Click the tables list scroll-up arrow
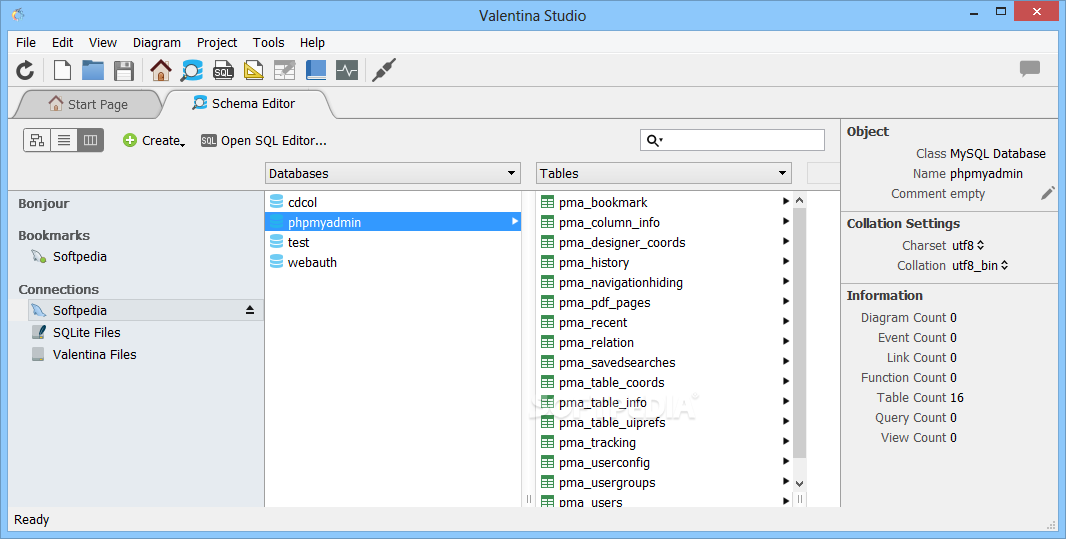This screenshot has width=1066, height=539. point(800,200)
